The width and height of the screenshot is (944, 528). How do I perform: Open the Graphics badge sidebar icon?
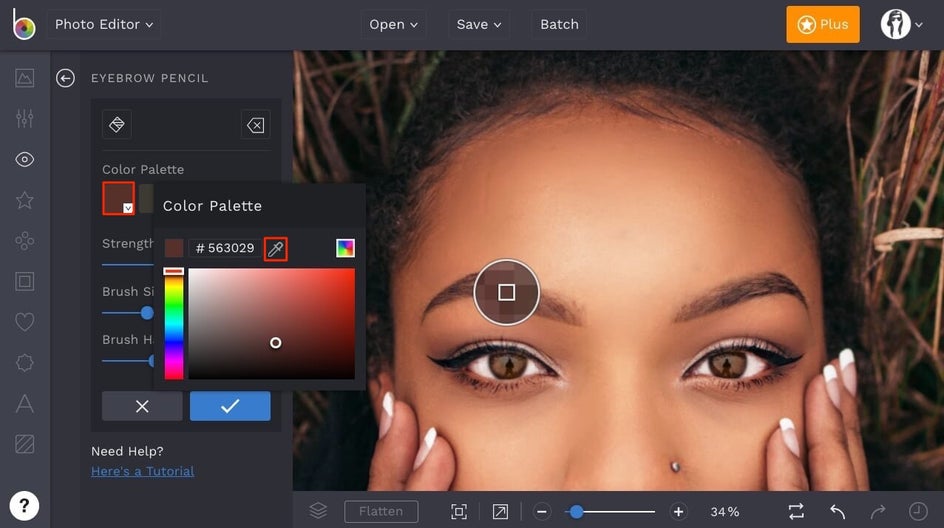[25, 362]
